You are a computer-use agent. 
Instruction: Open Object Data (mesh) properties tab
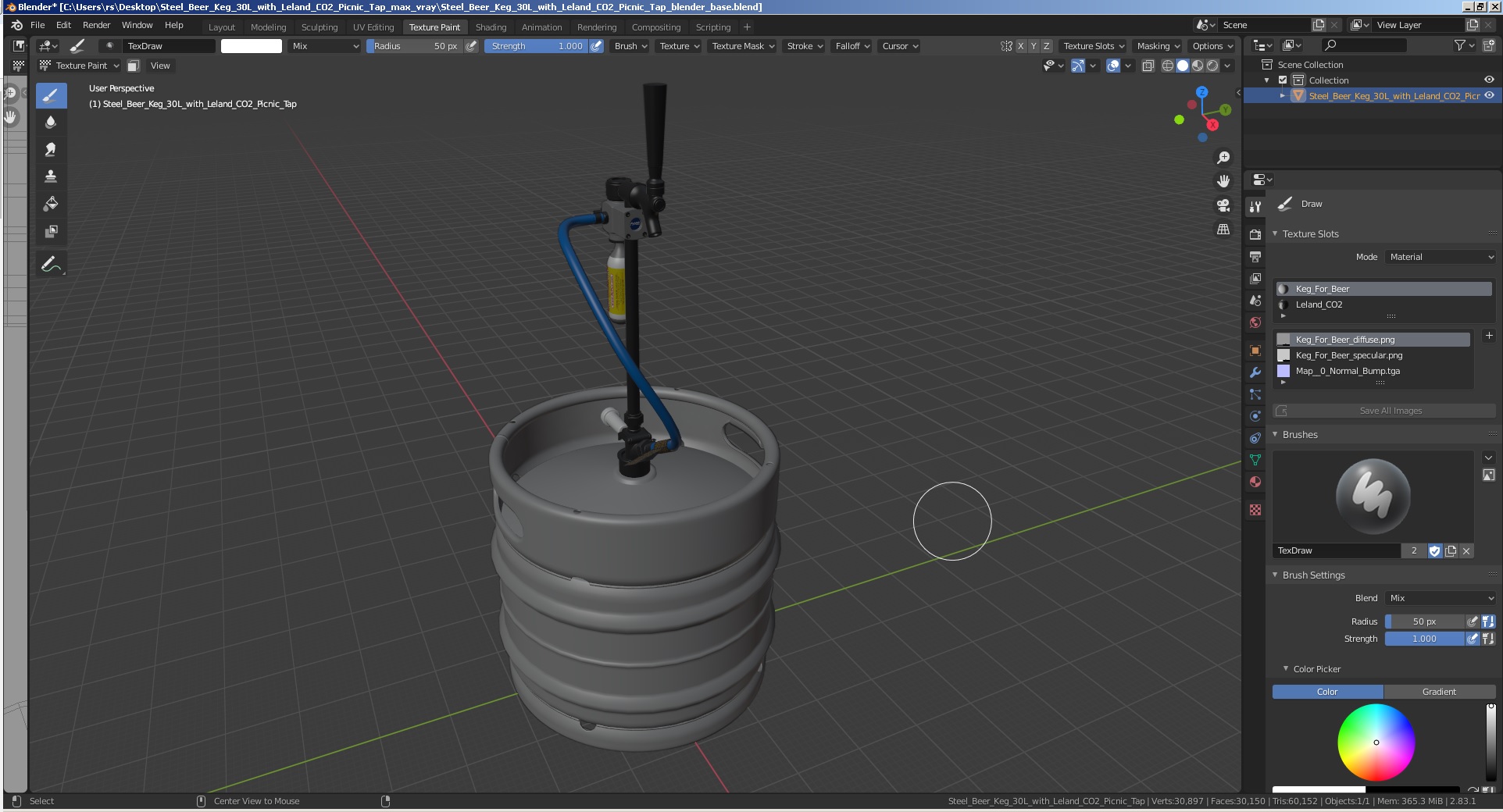(x=1255, y=460)
